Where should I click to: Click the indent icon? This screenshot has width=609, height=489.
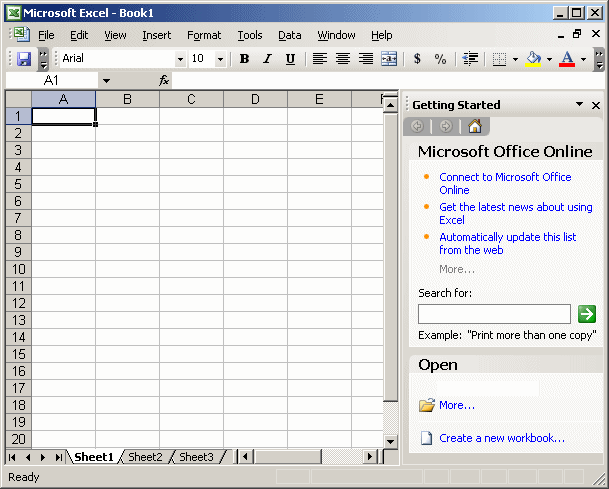coord(470,59)
